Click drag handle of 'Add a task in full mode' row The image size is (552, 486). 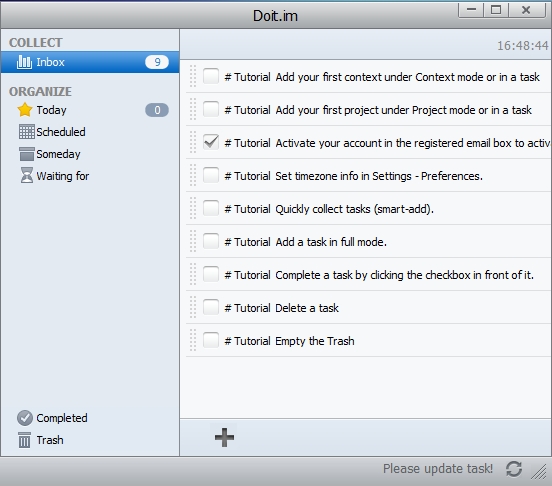coord(193,241)
